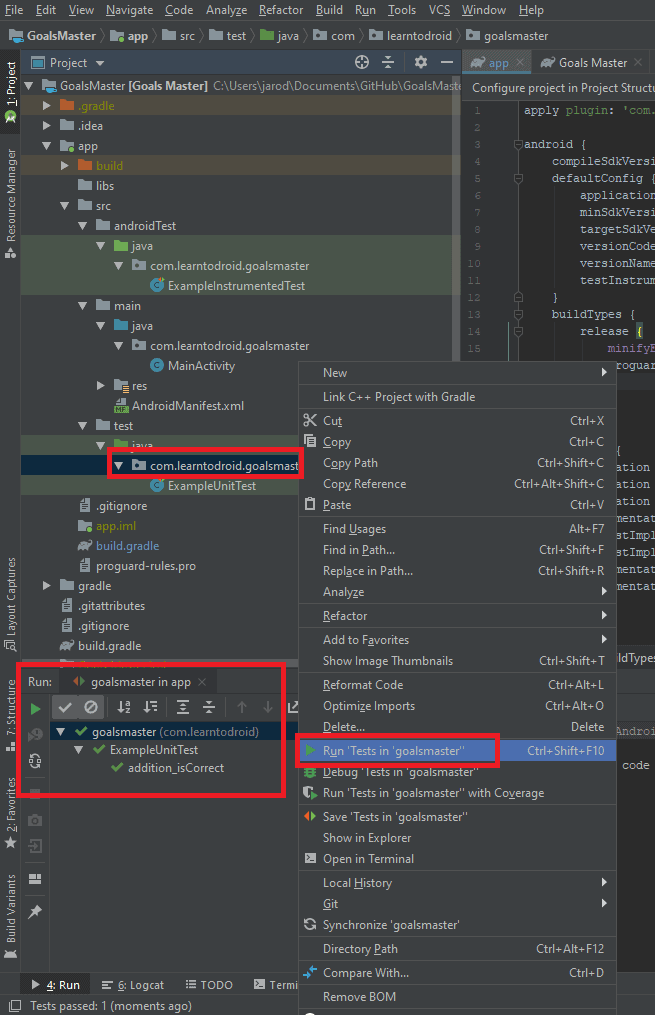
Task: Click the Export test results icon
Action: [x=293, y=707]
